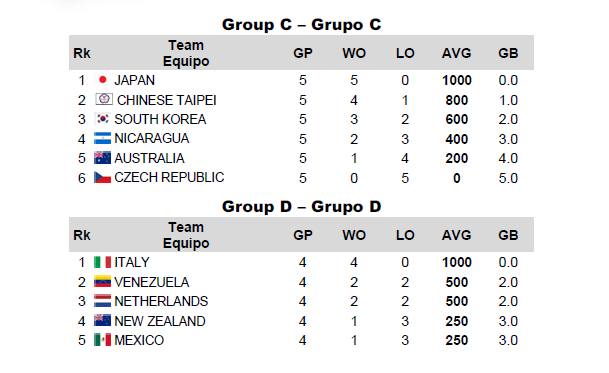Click the Chinese Taipei flag icon
609x373 pixels.
(x=104, y=99)
